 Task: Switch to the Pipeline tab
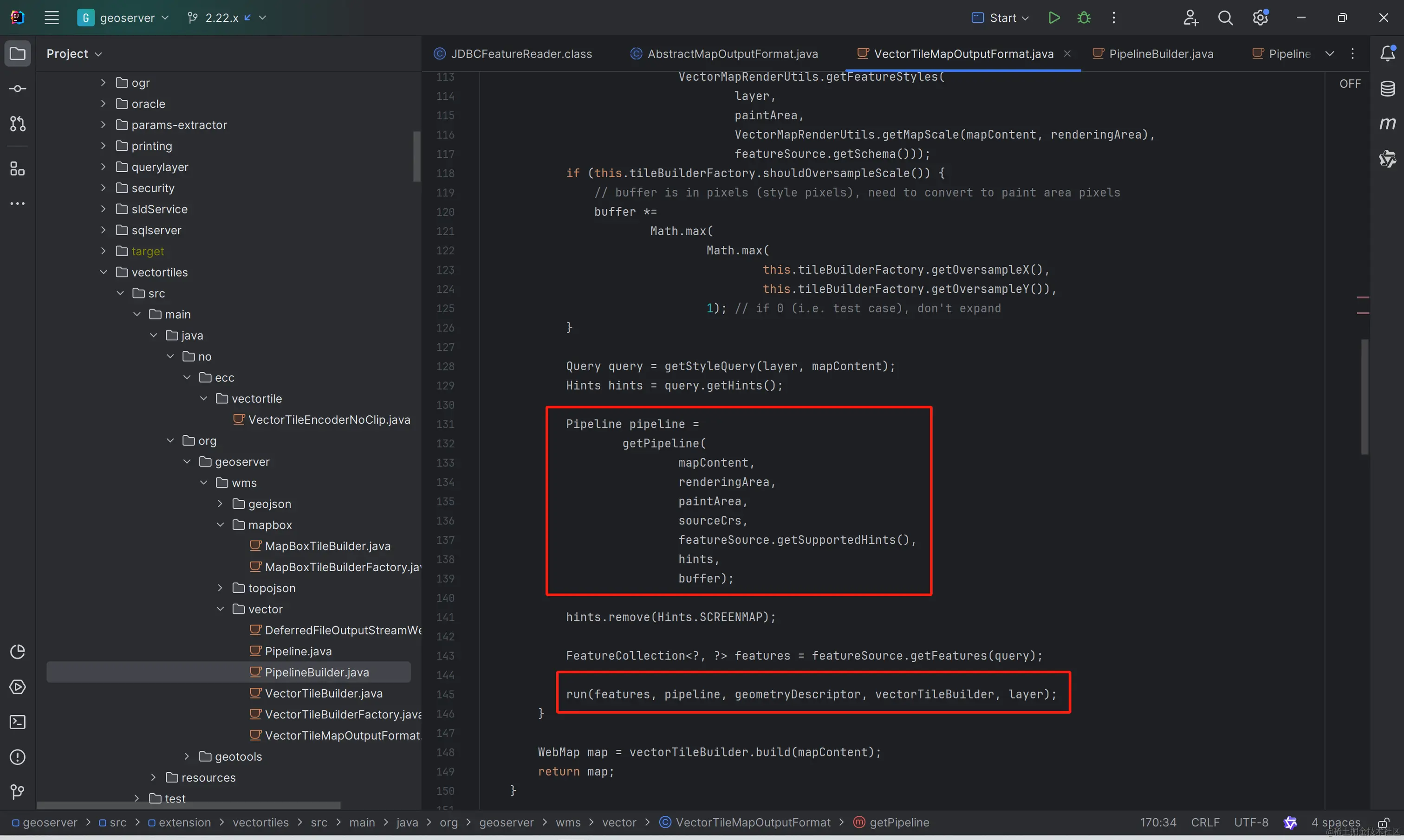coord(1282,54)
